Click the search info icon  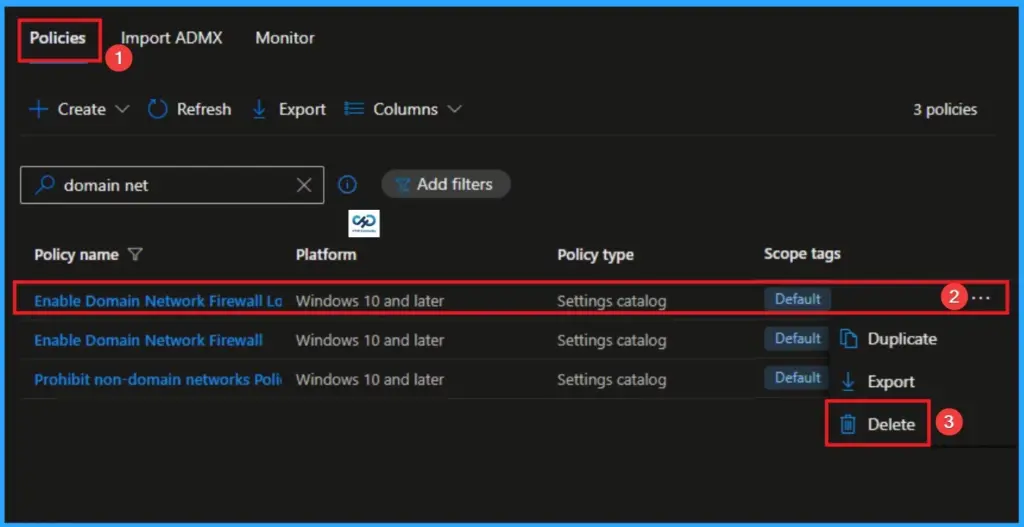[x=347, y=185]
